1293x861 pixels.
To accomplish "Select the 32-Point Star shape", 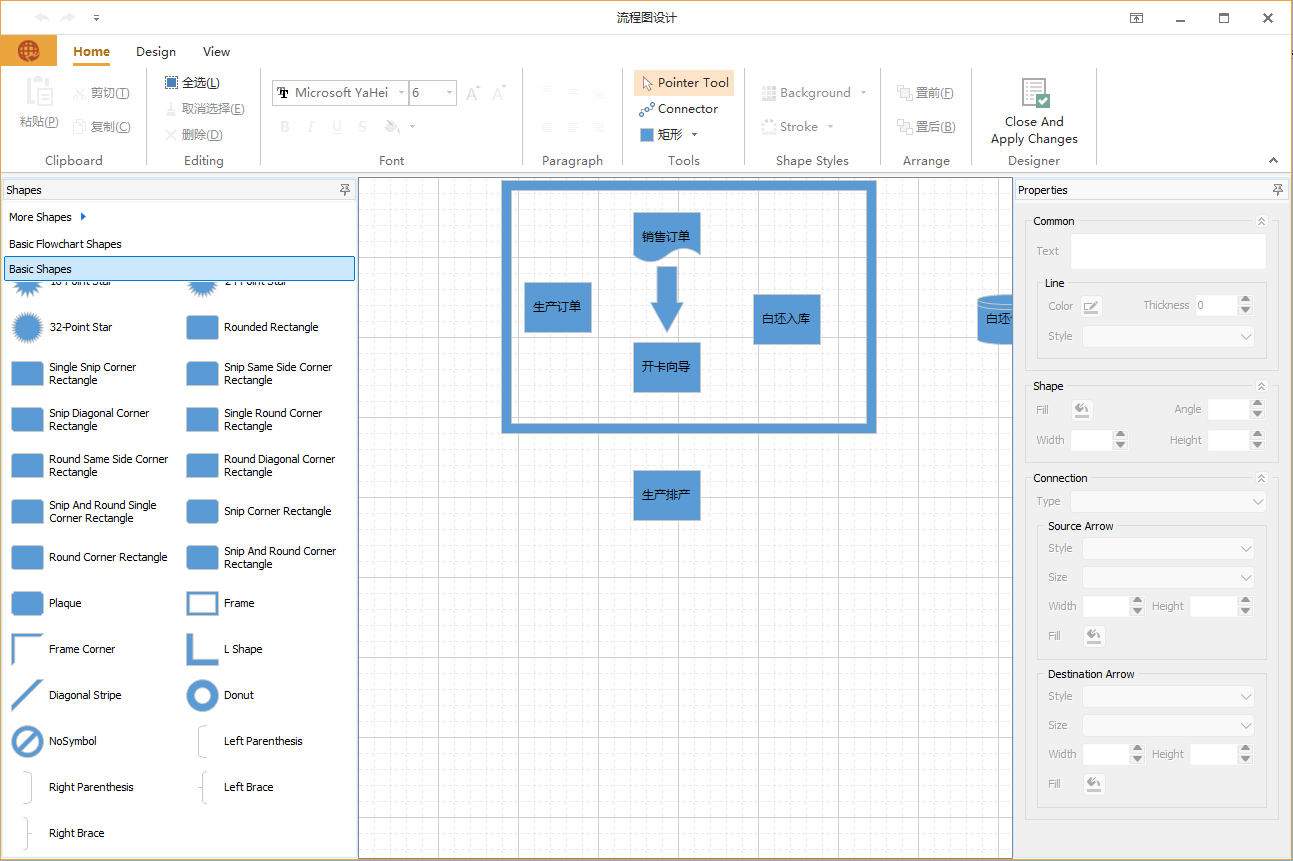I will [27, 327].
